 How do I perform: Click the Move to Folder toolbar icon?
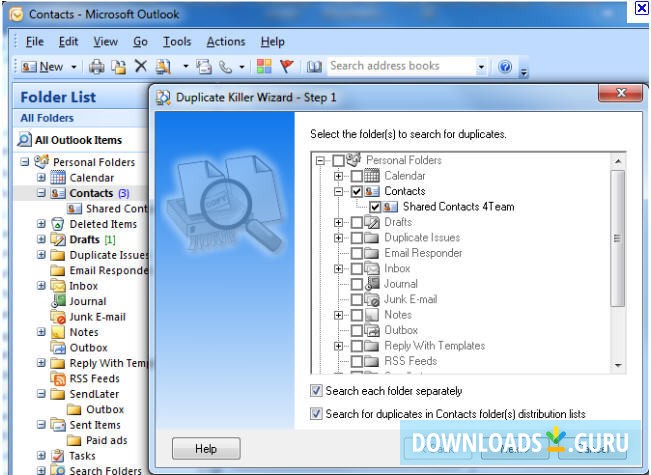click(x=119, y=66)
